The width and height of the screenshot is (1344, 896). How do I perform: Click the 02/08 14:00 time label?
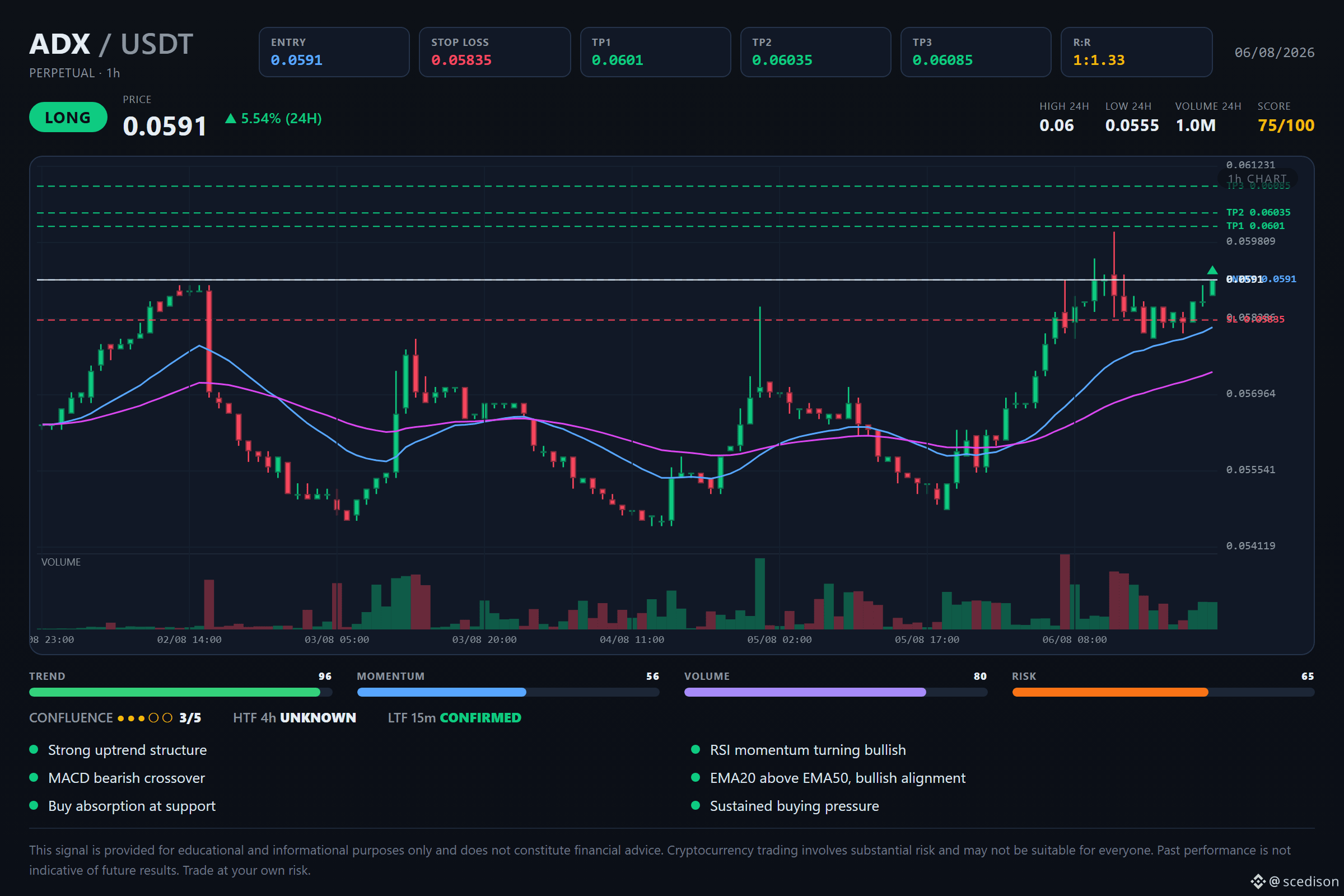click(x=189, y=640)
